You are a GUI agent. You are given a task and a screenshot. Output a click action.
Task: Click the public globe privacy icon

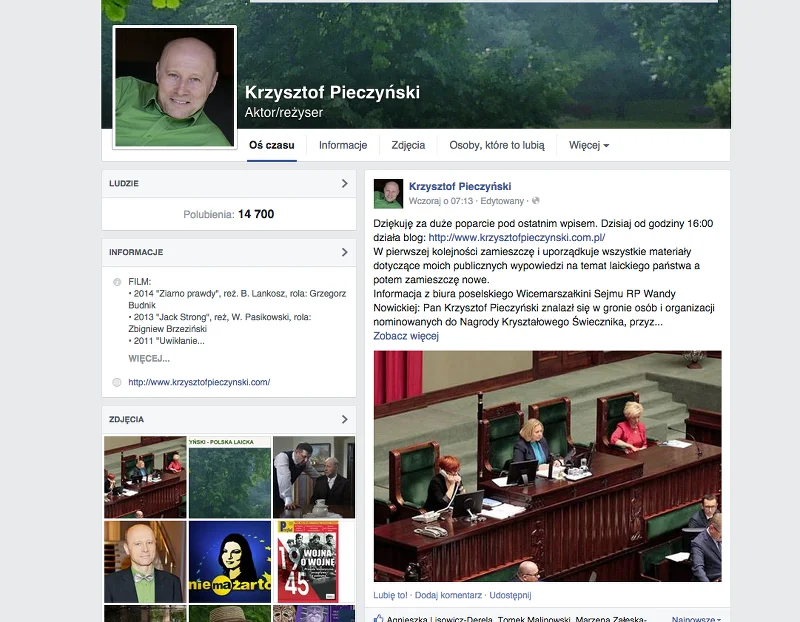(536, 201)
